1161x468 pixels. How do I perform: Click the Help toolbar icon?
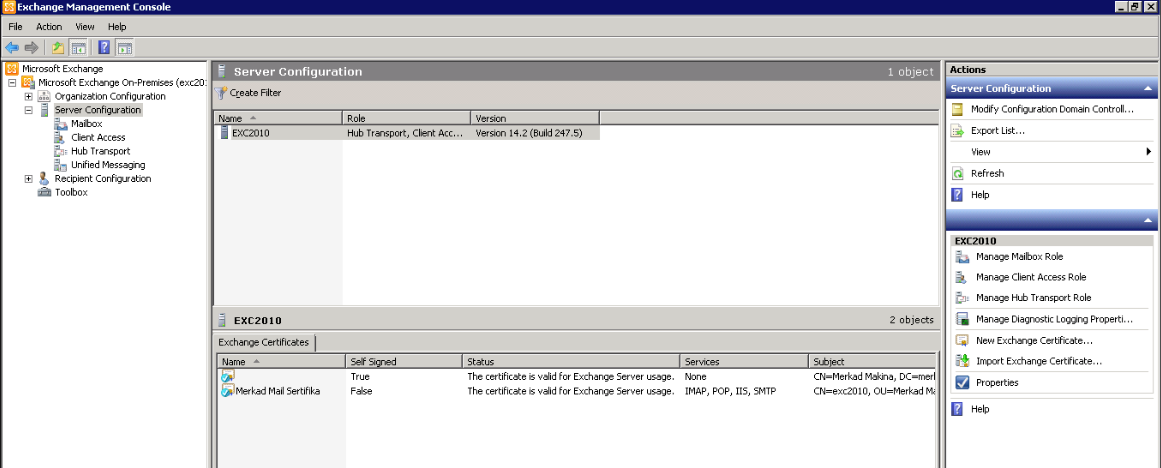point(104,48)
